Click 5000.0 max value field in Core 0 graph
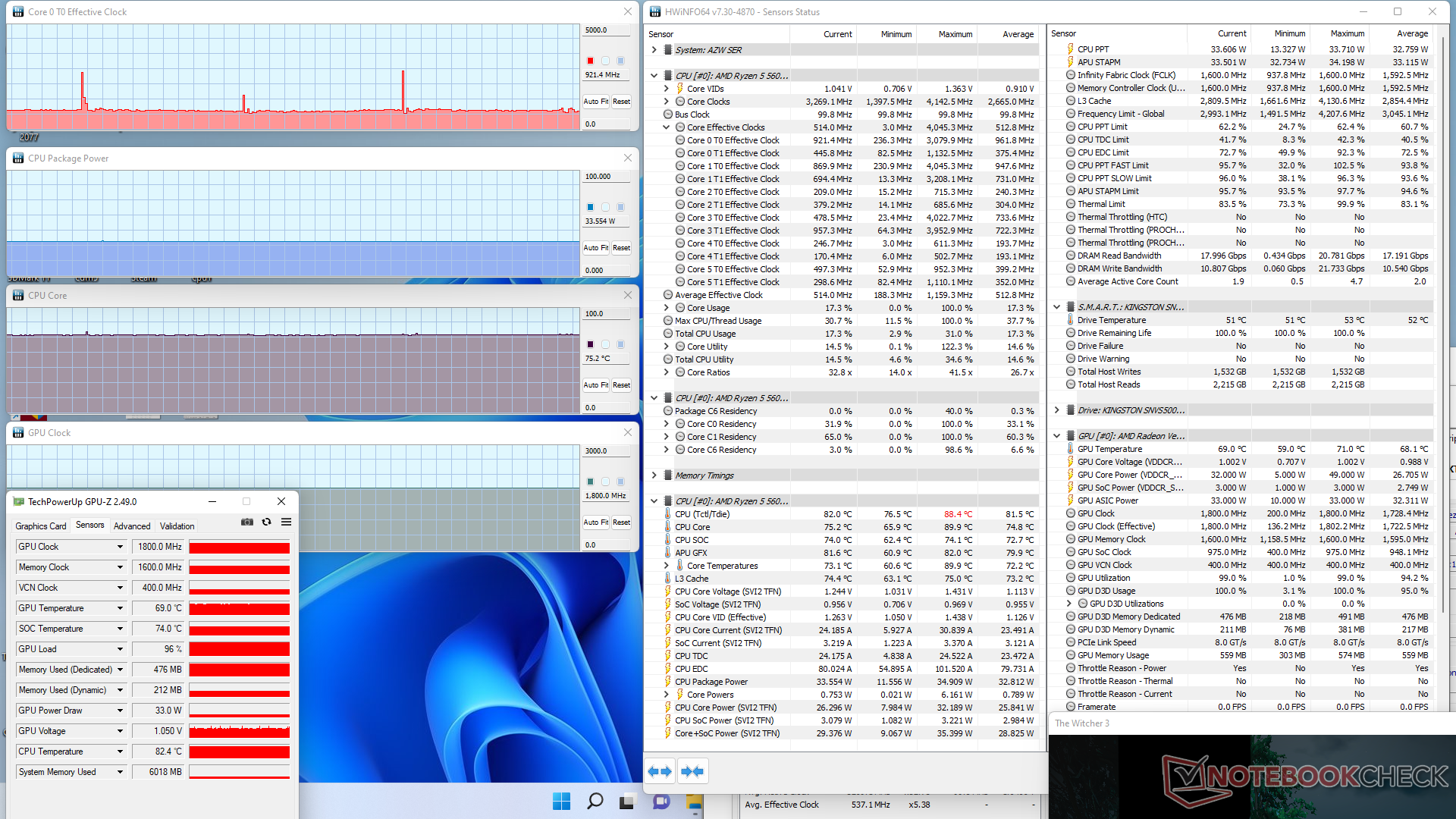The width and height of the screenshot is (1456, 819). (x=606, y=30)
